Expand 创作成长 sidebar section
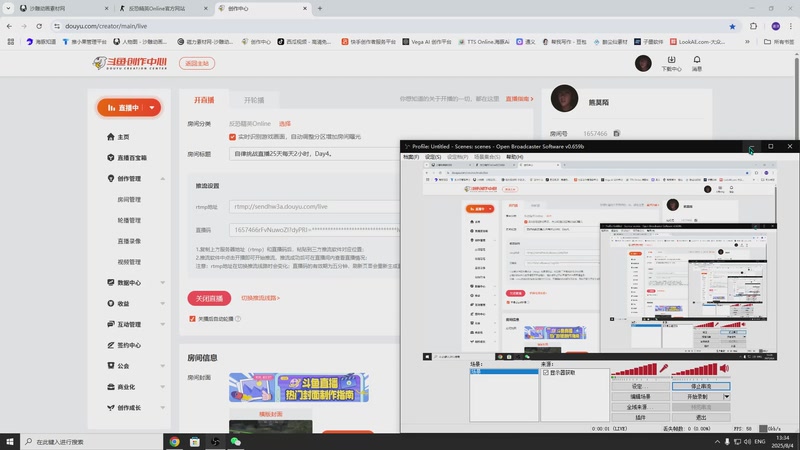800x450 pixels. 163,408
